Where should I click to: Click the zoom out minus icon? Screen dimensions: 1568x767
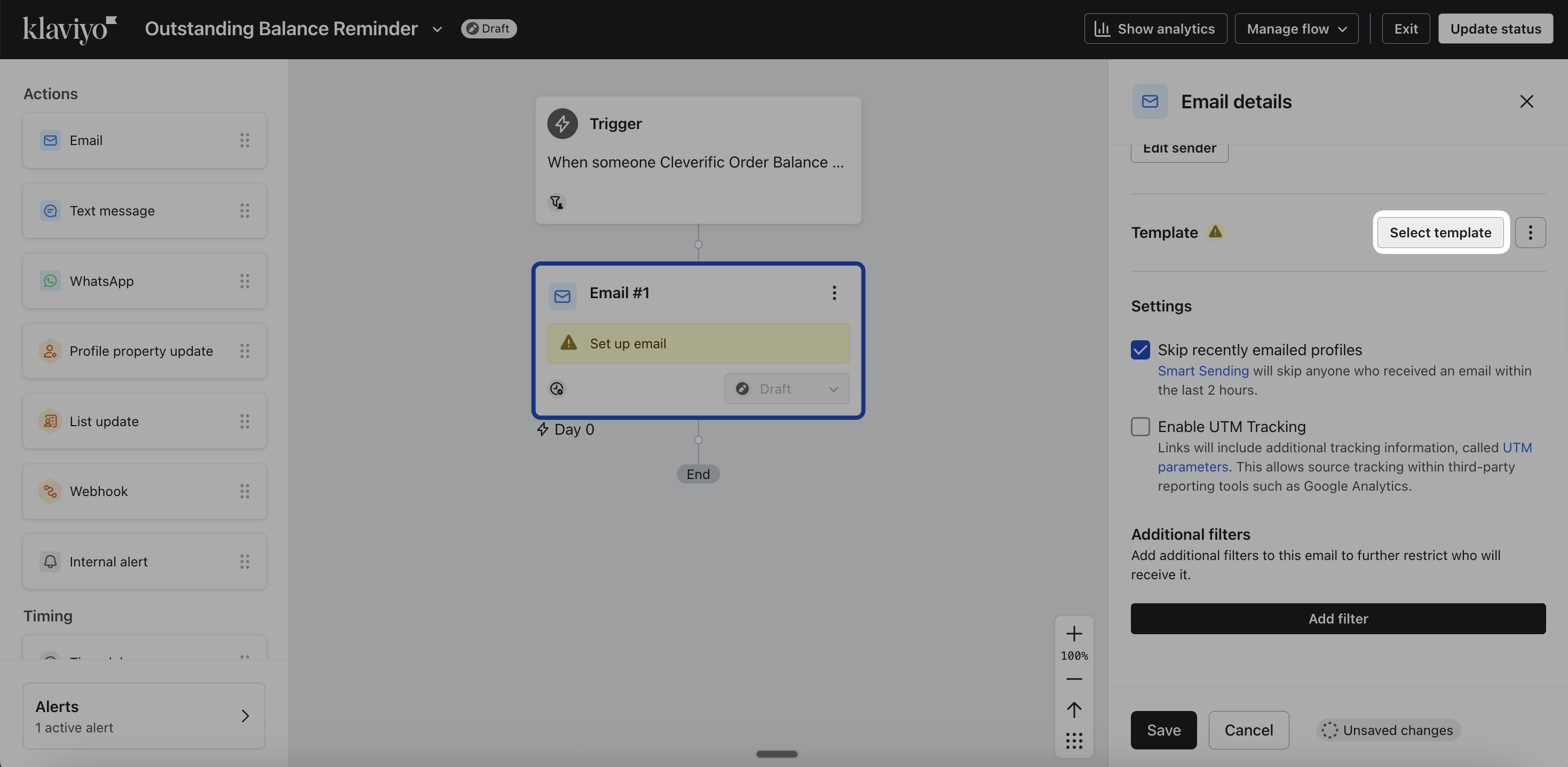click(x=1074, y=679)
